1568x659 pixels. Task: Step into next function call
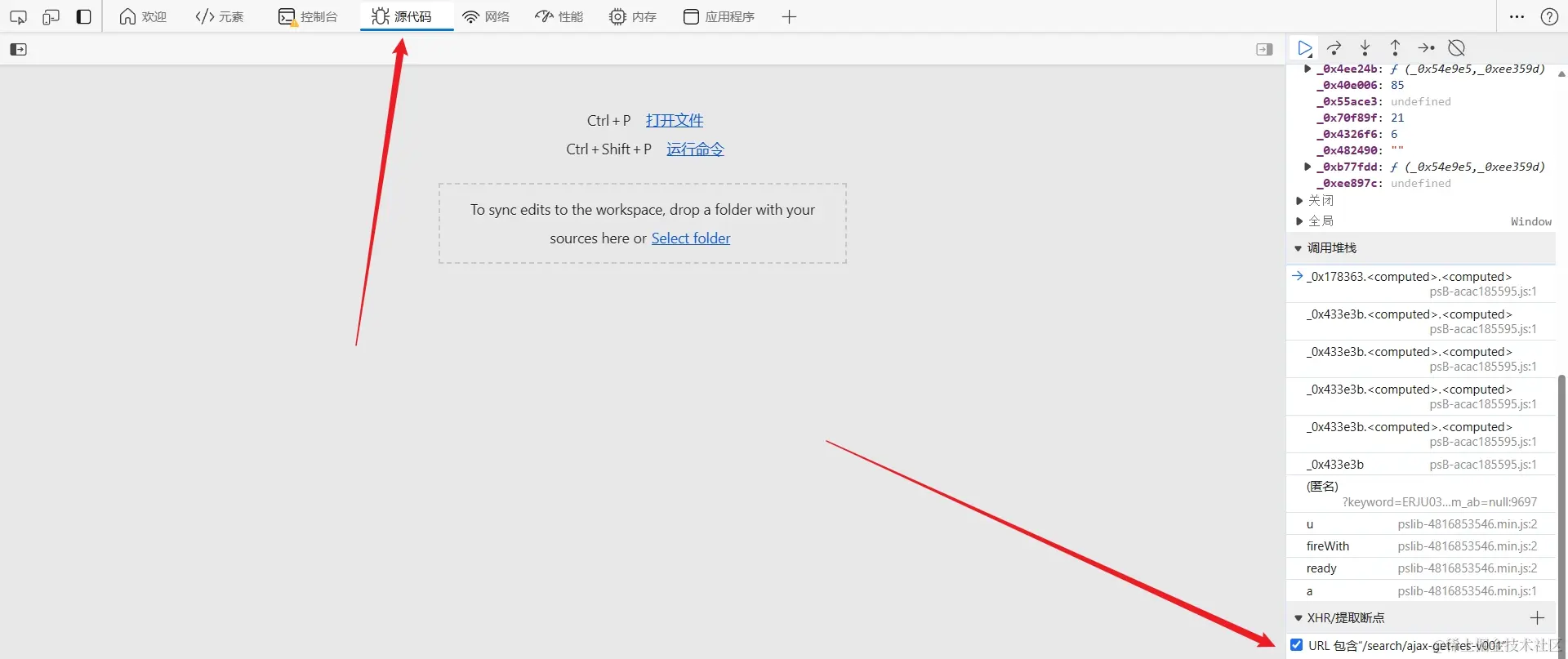pos(1365,48)
